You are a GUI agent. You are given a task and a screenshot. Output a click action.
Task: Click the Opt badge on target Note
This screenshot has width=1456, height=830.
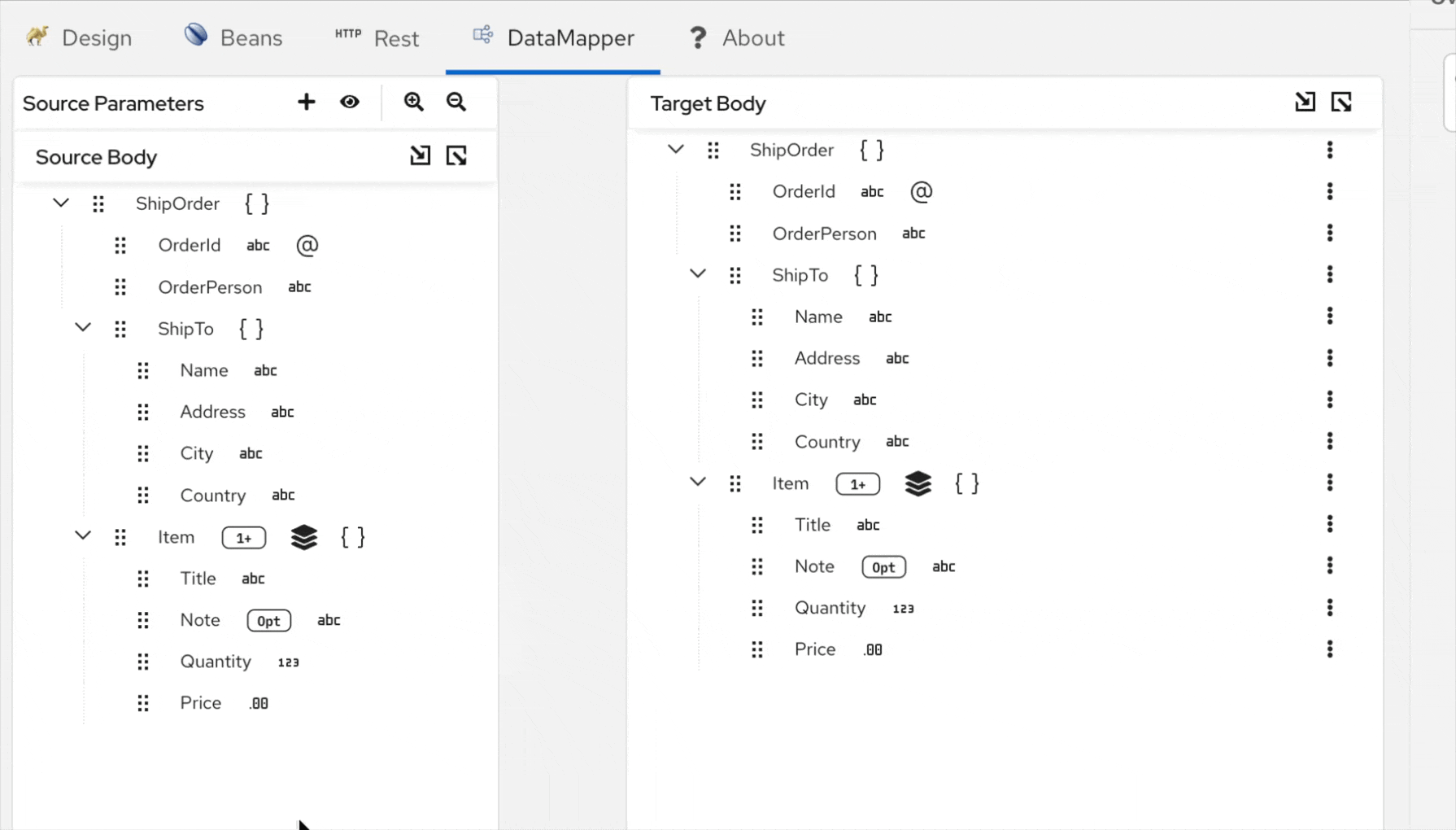pos(883,566)
